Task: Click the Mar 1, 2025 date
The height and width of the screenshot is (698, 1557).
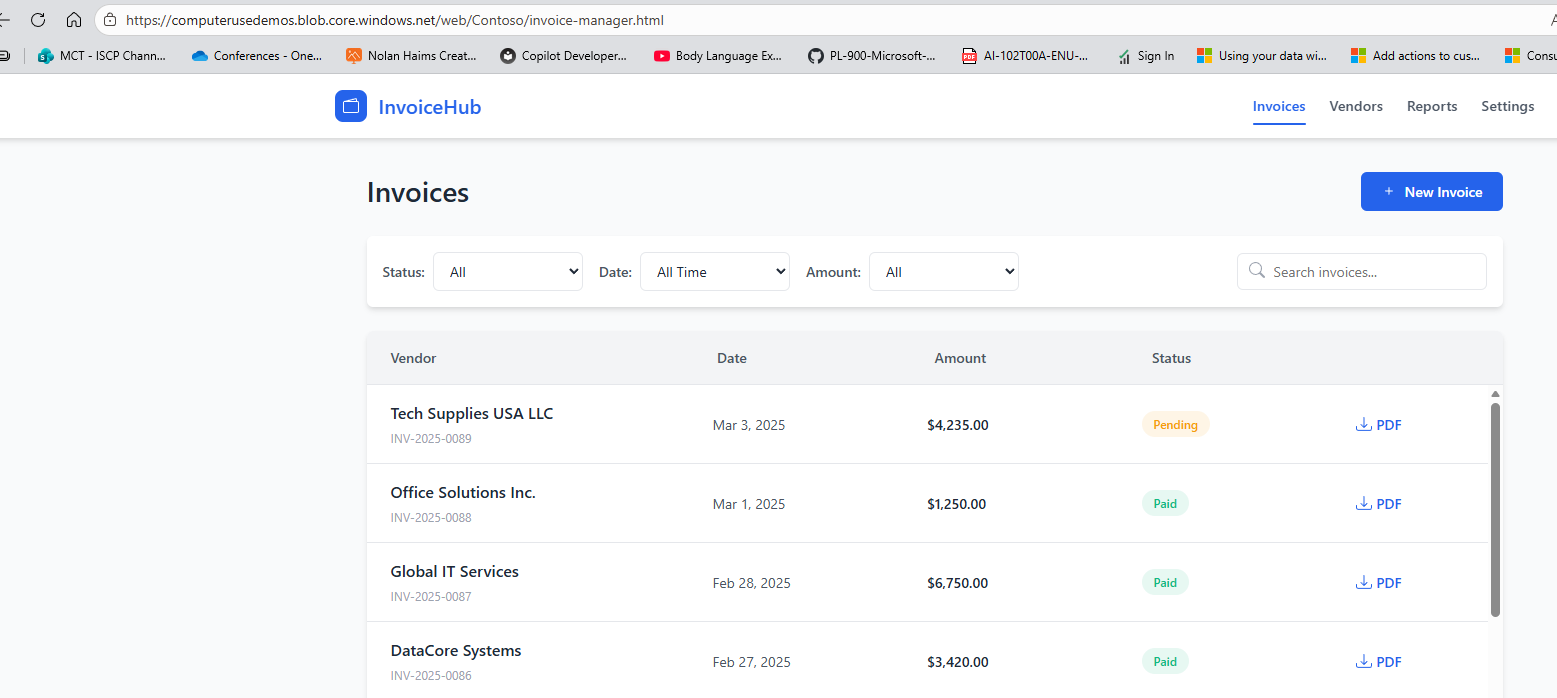Action: click(x=749, y=504)
